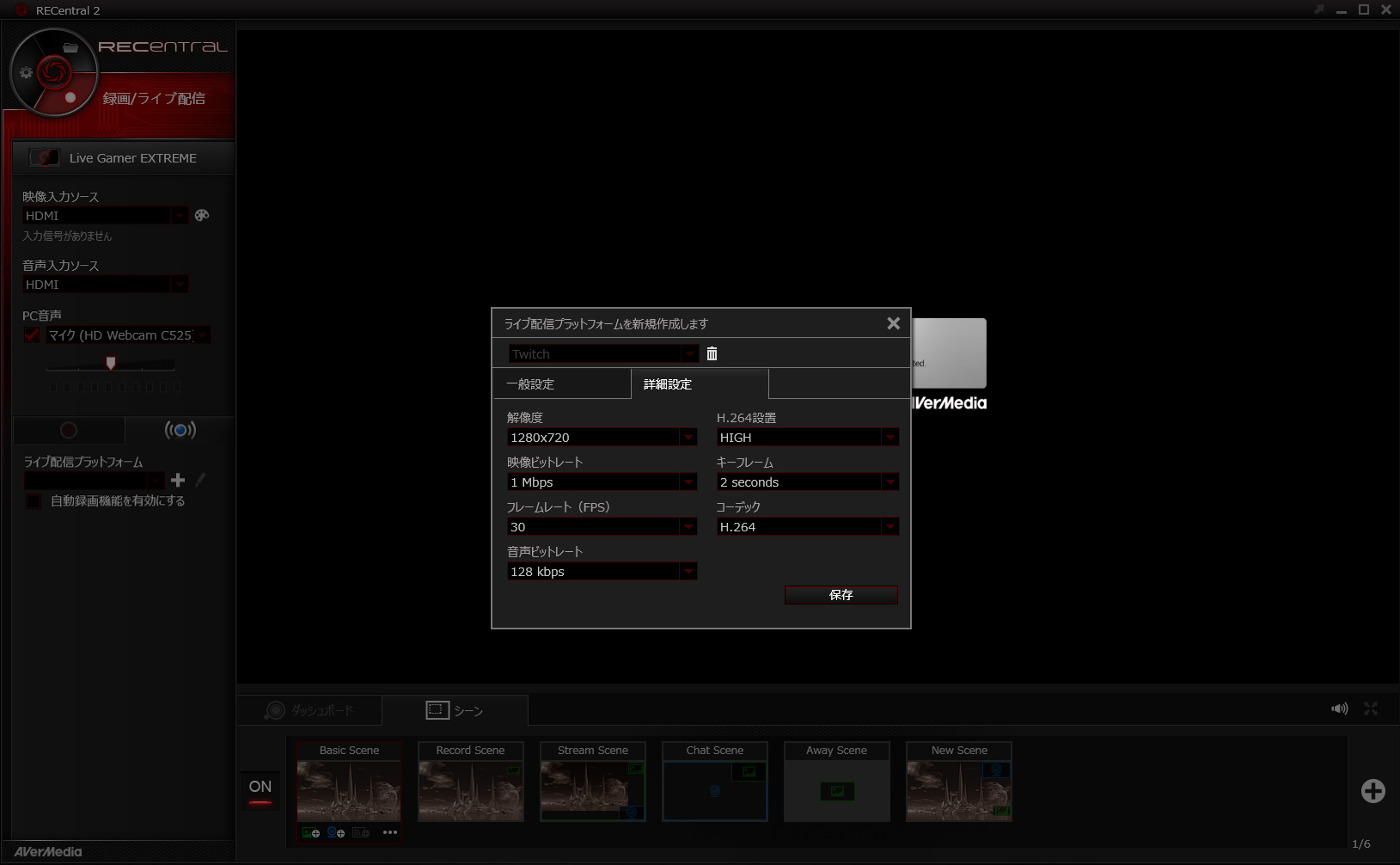Enable auto recording function checkbox
The image size is (1400, 865).
pyautogui.click(x=33, y=501)
